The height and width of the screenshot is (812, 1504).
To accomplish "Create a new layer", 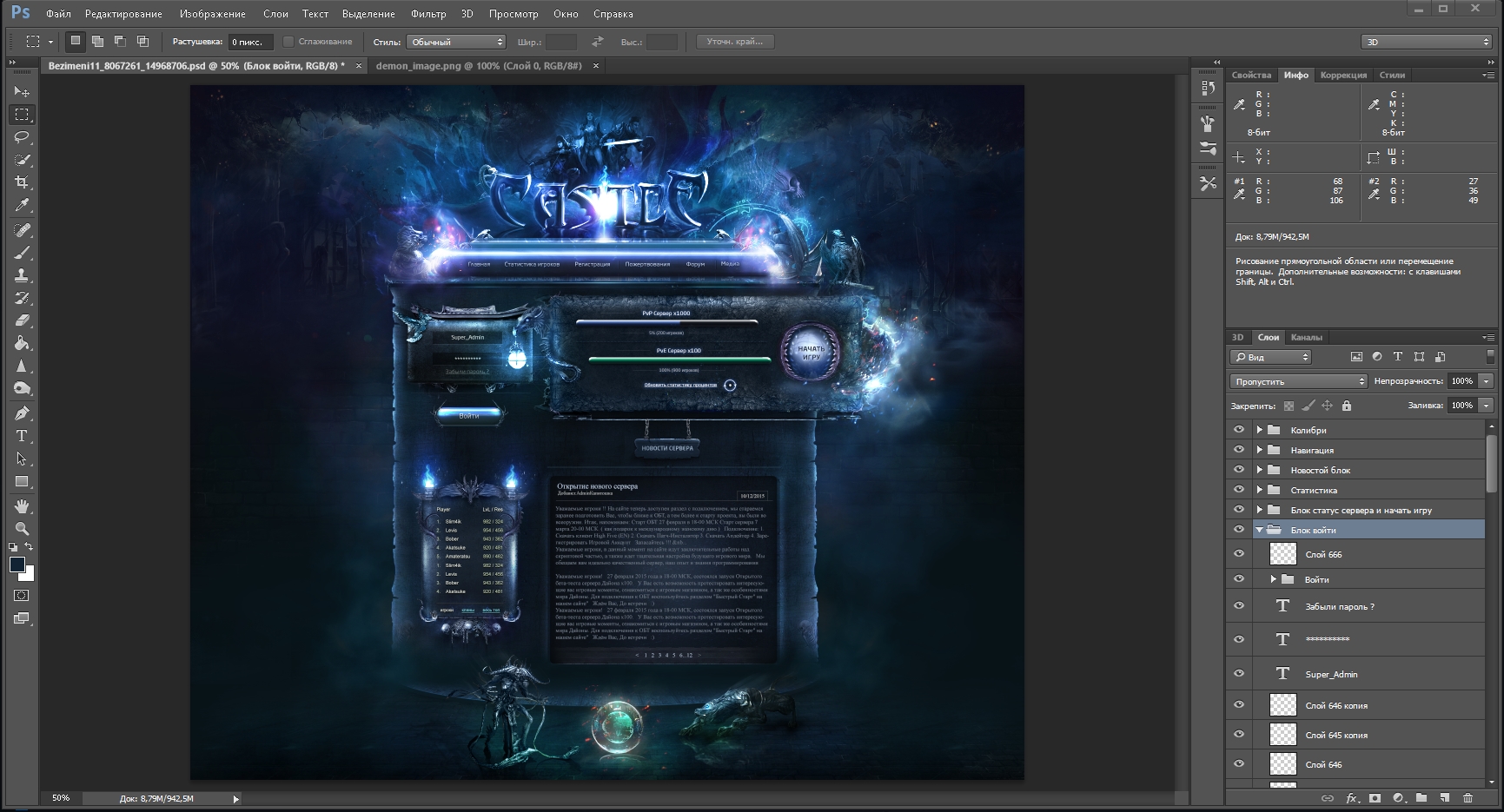I will point(1444,798).
